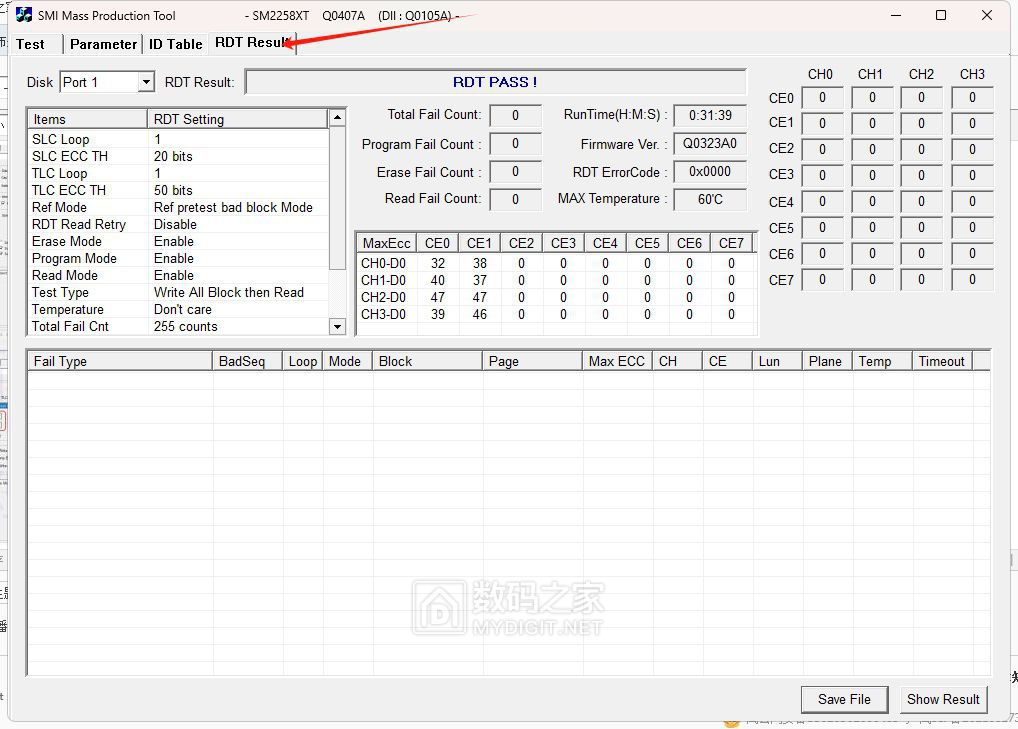Click the Read Fail Count value field
The height and width of the screenshot is (729, 1018).
(515, 199)
